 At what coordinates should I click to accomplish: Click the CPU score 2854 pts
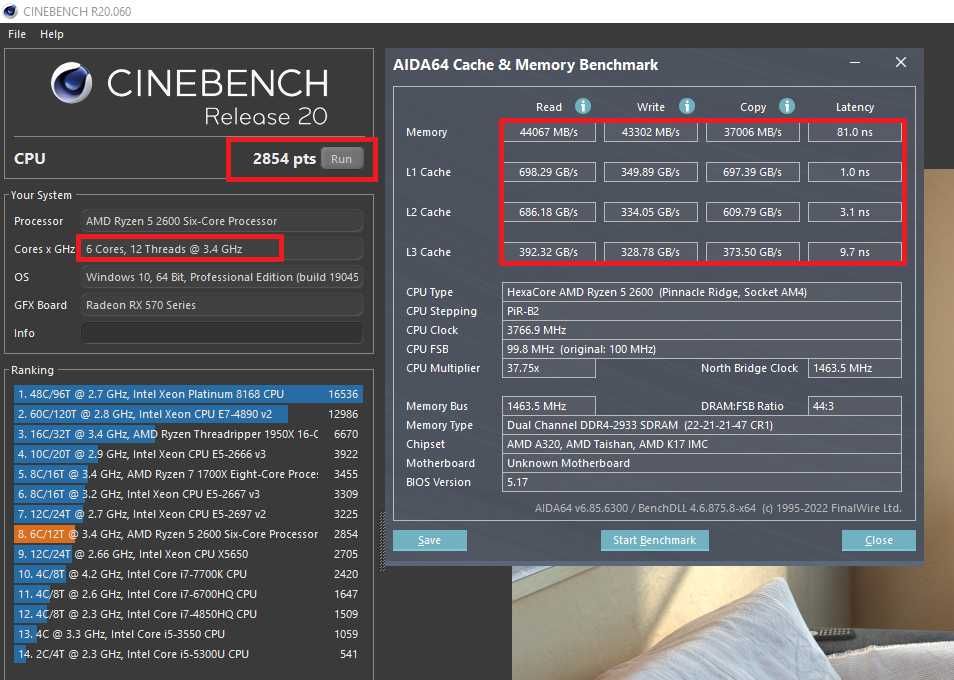(x=284, y=159)
